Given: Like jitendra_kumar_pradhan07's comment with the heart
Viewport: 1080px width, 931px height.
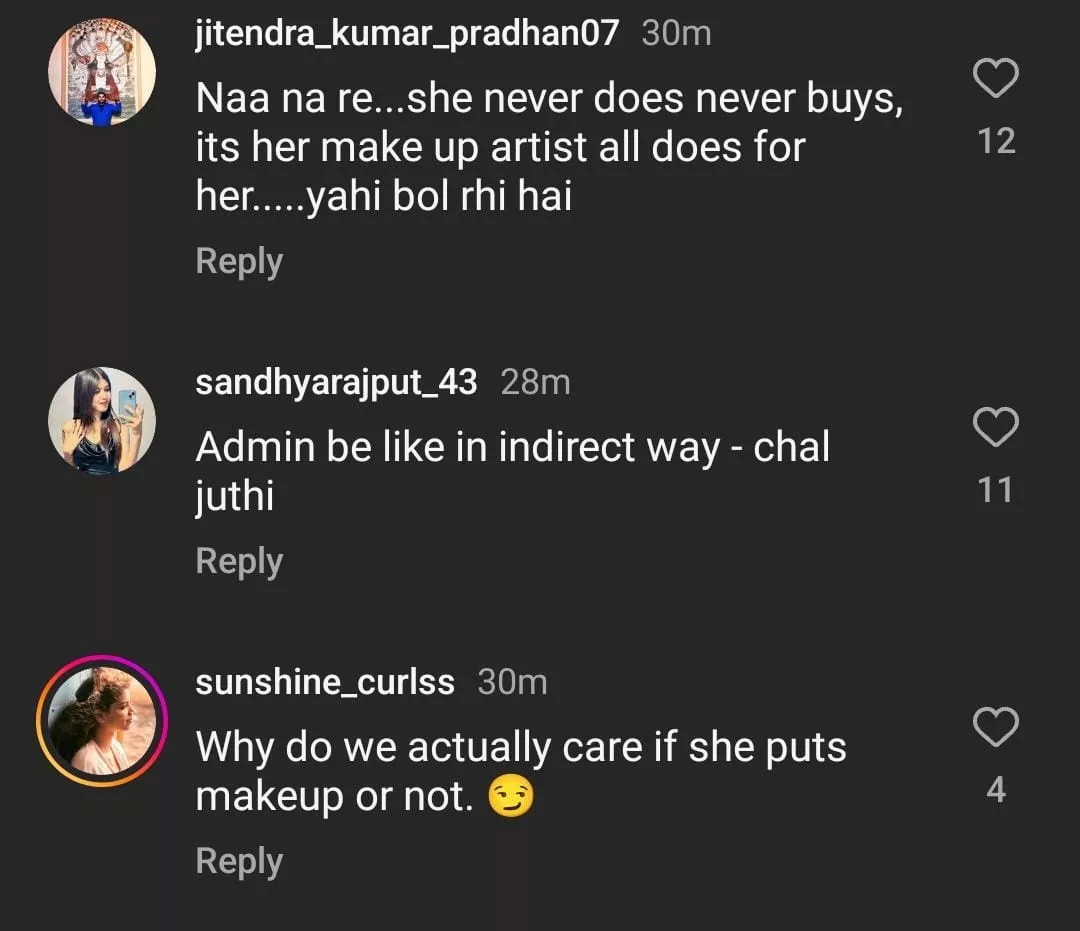Looking at the screenshot, I should 996,79.
